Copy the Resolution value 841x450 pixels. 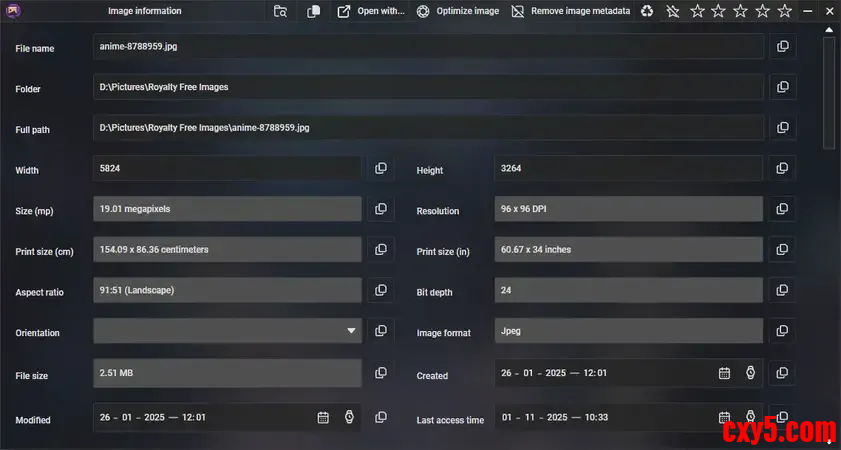783,209
